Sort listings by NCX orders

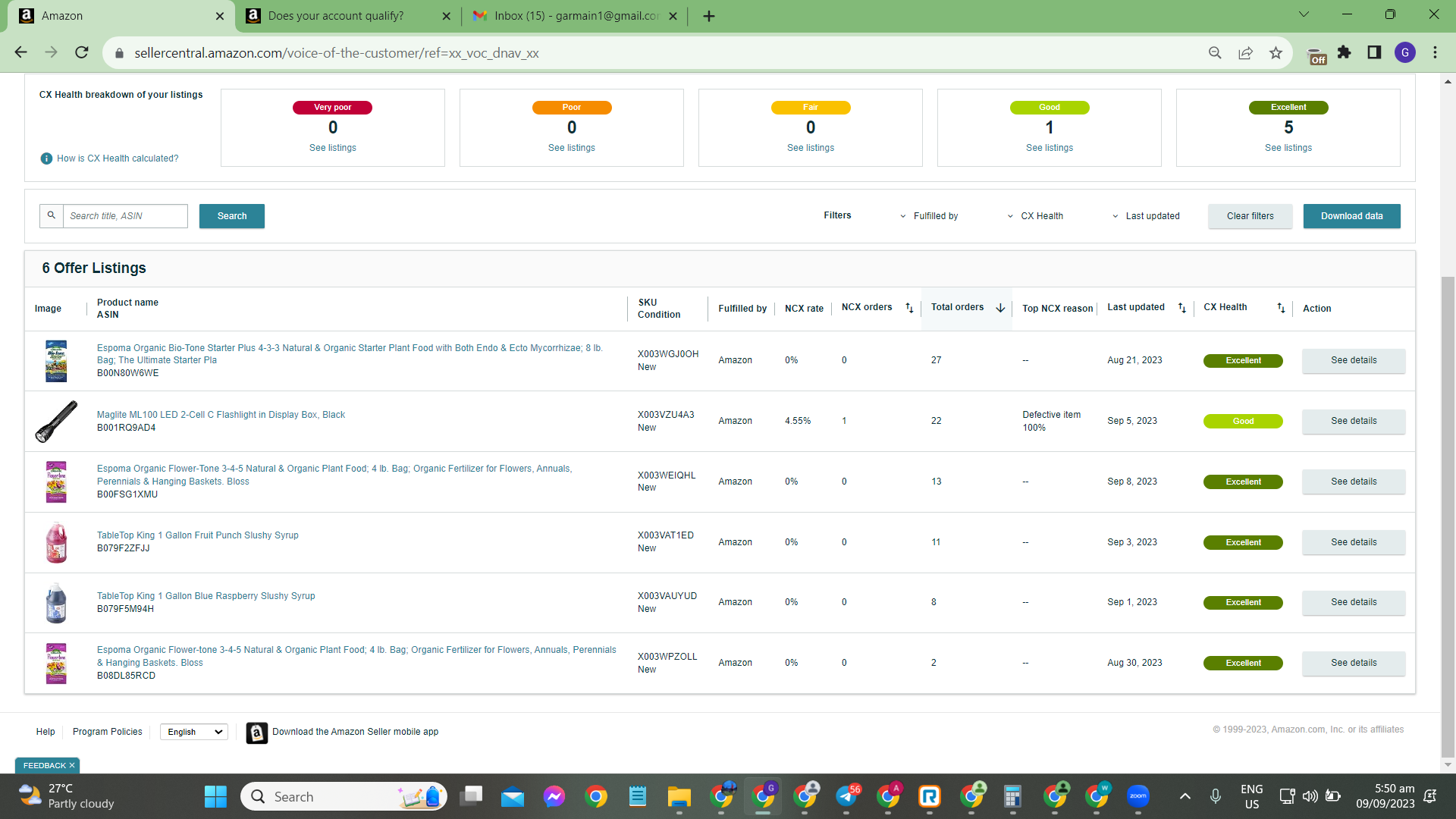[909, 308]
